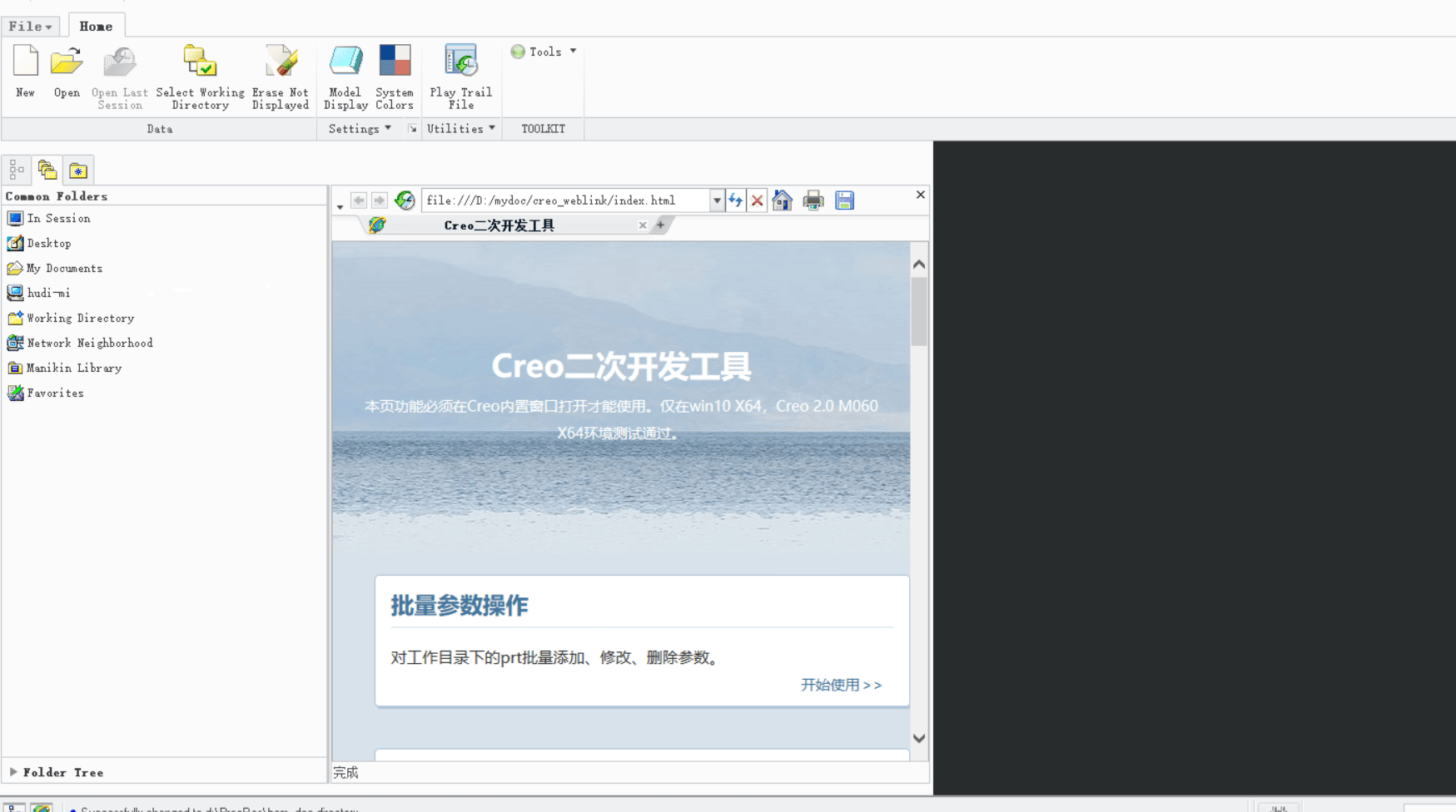Select the Creo二次开发工具 browser tab
The image size is (1456, 812).
pyautogui.click(x=499, y=225)
